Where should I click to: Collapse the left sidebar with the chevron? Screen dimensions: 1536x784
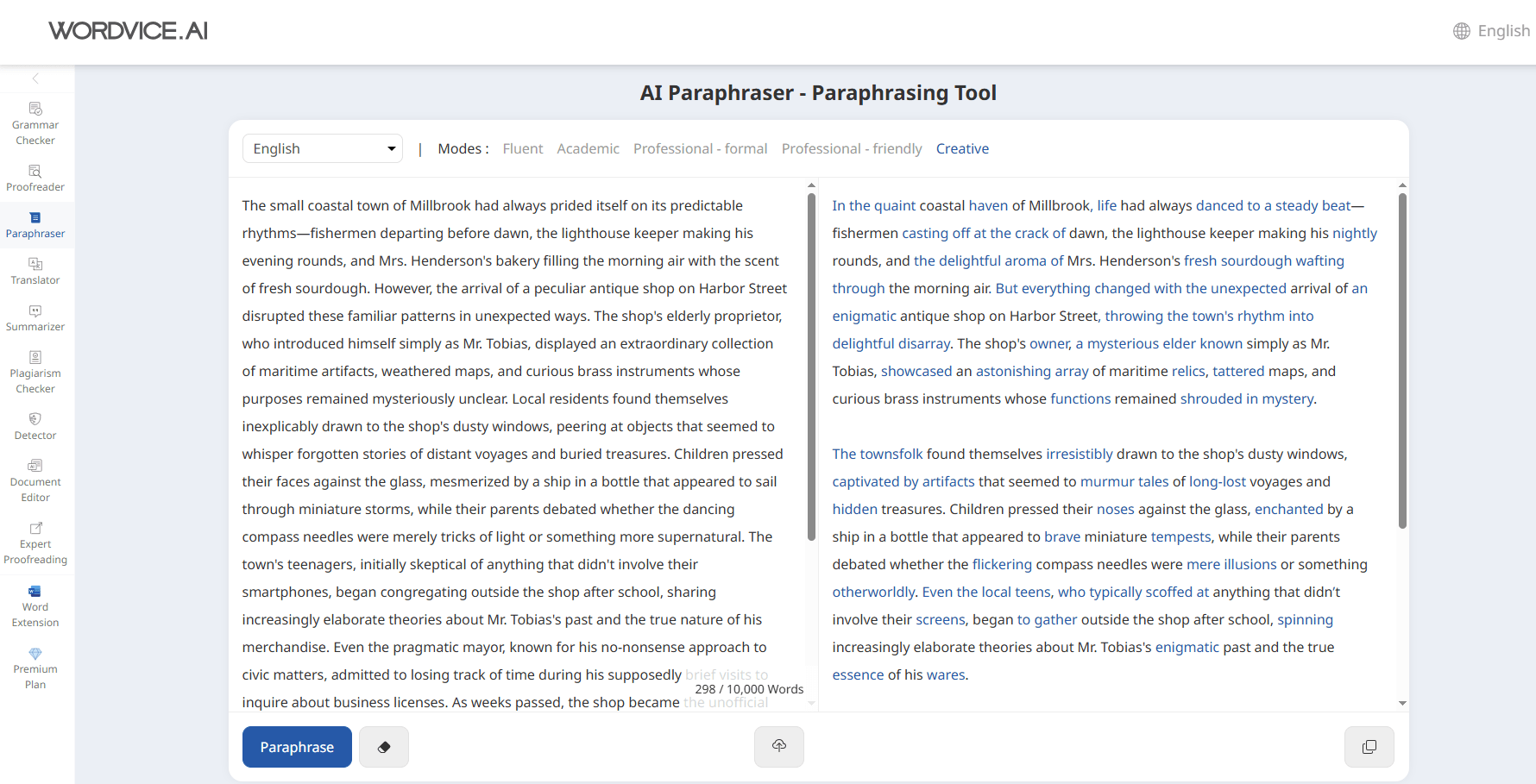click(35, 78)
